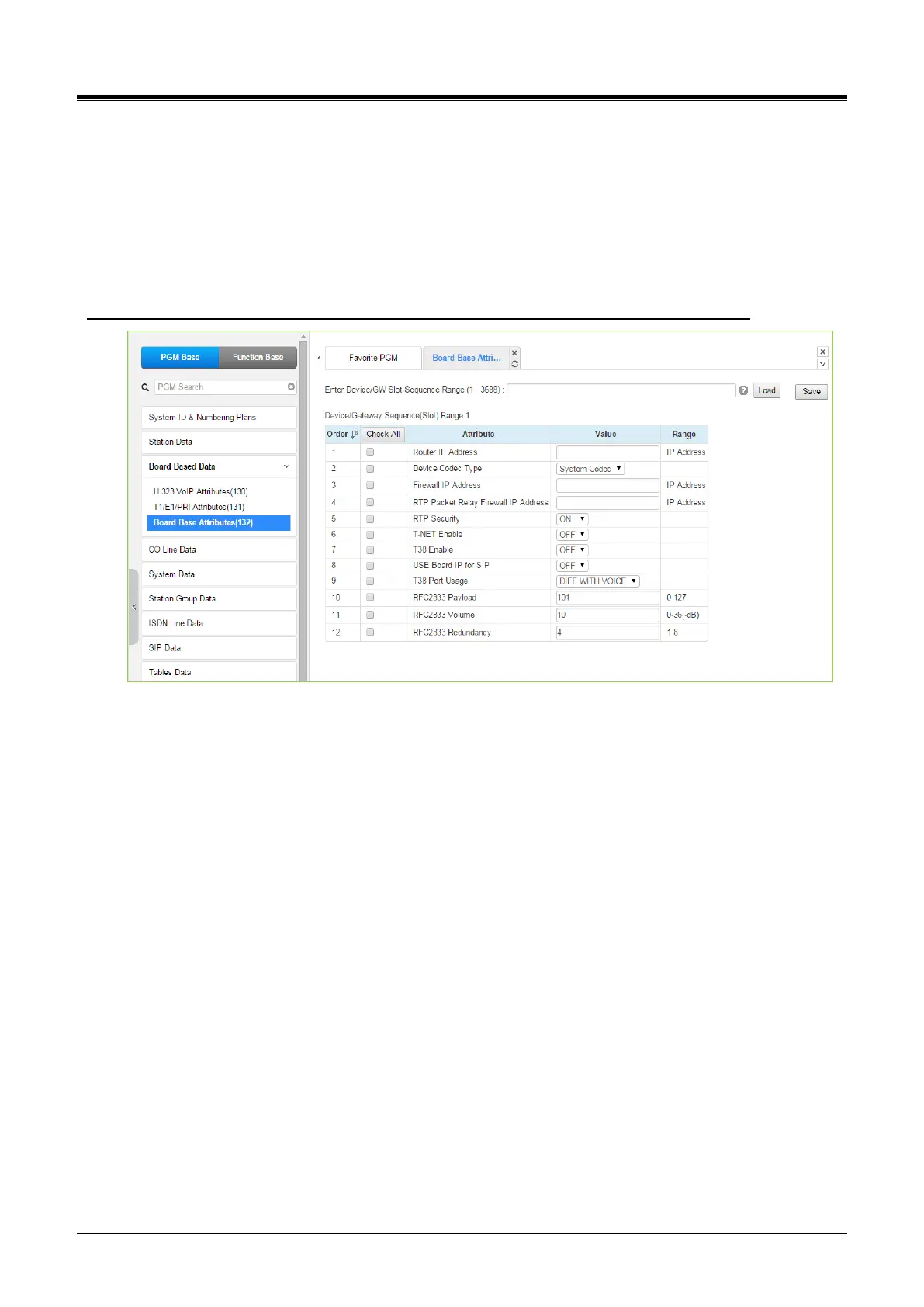Image resolution: width=924 pixels, height=1307 pixels.
Task: Focus the PGM Search input field
Action: pos(220,387)
